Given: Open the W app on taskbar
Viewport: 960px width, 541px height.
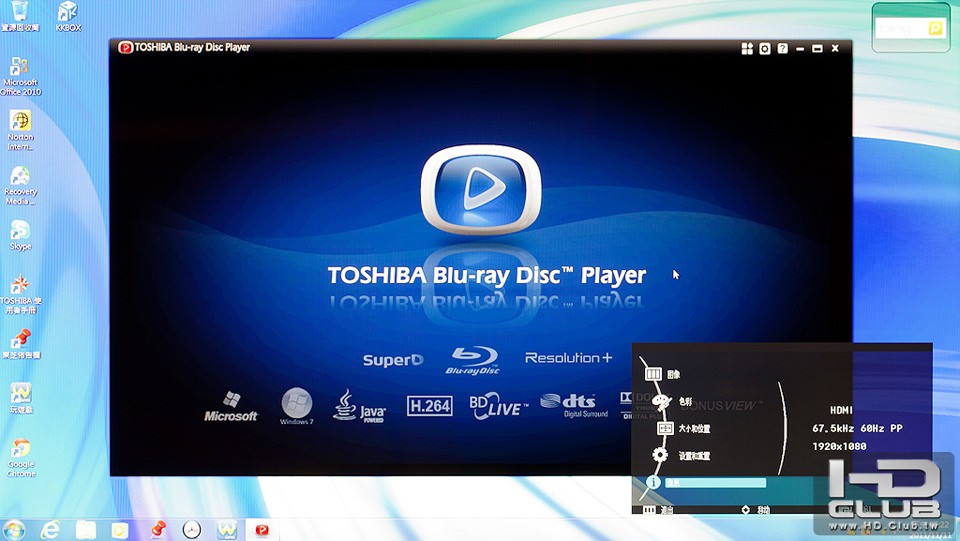Looking at the screenshot, I should 227,529.
